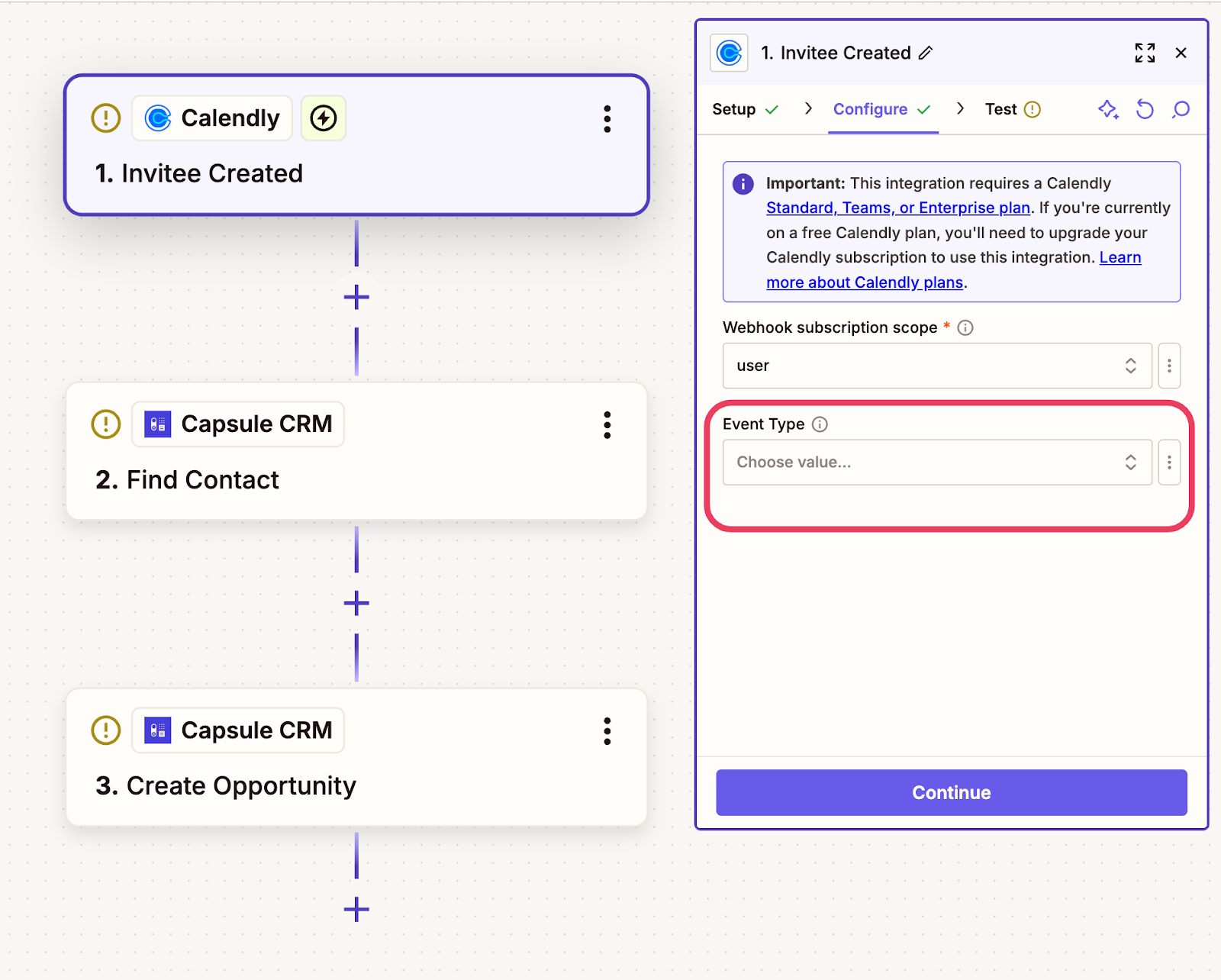Screen dimensions: 1221x980
Task: Open the Event Type Choose value dropdown
Action: click(x=937, y=463)
